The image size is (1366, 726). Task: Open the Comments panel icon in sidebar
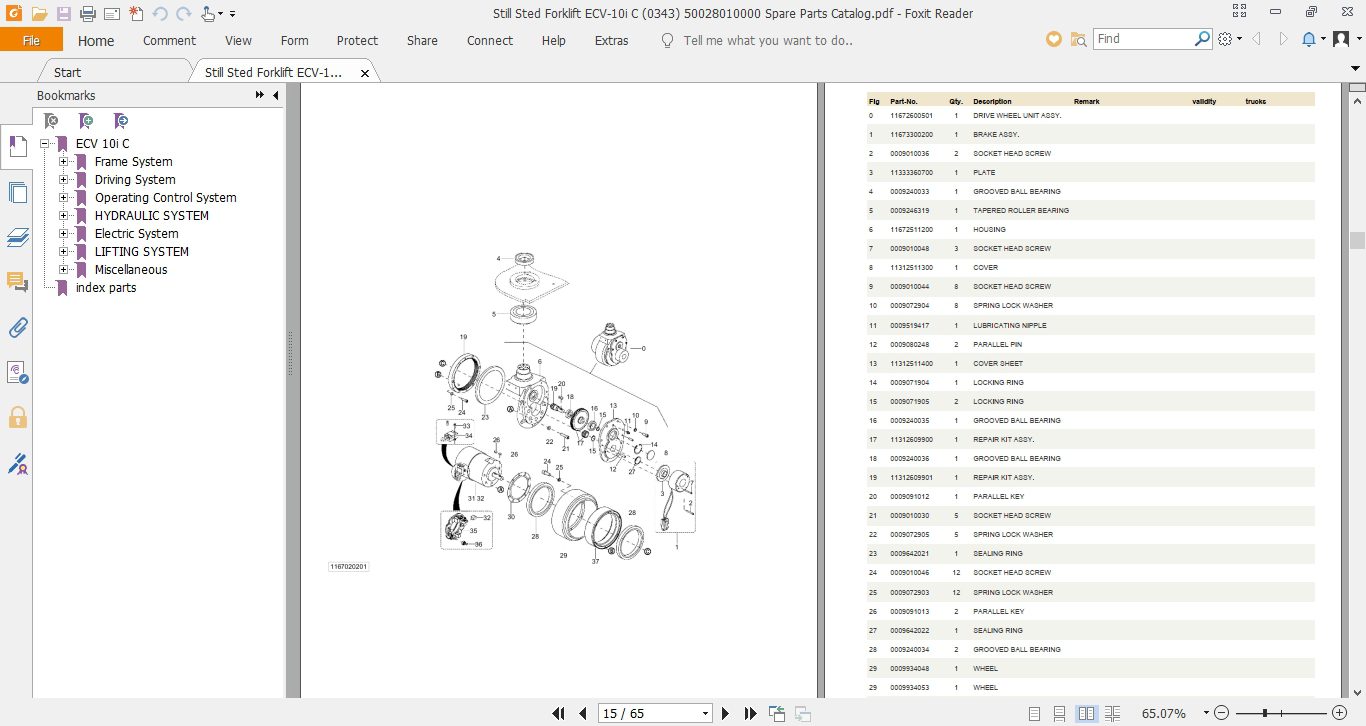point(17,282)
